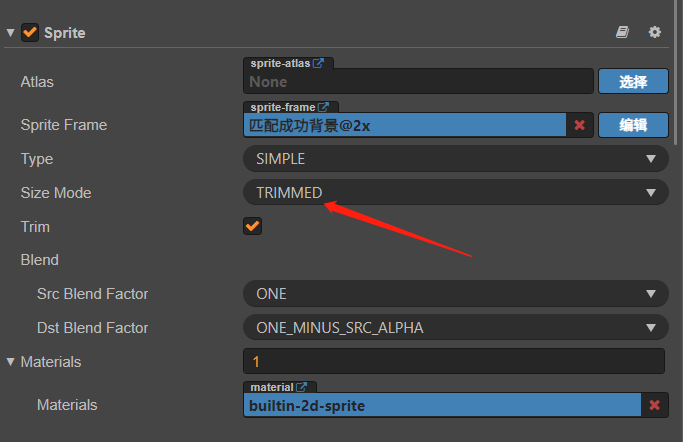The image size is (683, 442).
Task: Click the Sprite Frame asset field
Action: pyautogui.click(x=405, y=125)
